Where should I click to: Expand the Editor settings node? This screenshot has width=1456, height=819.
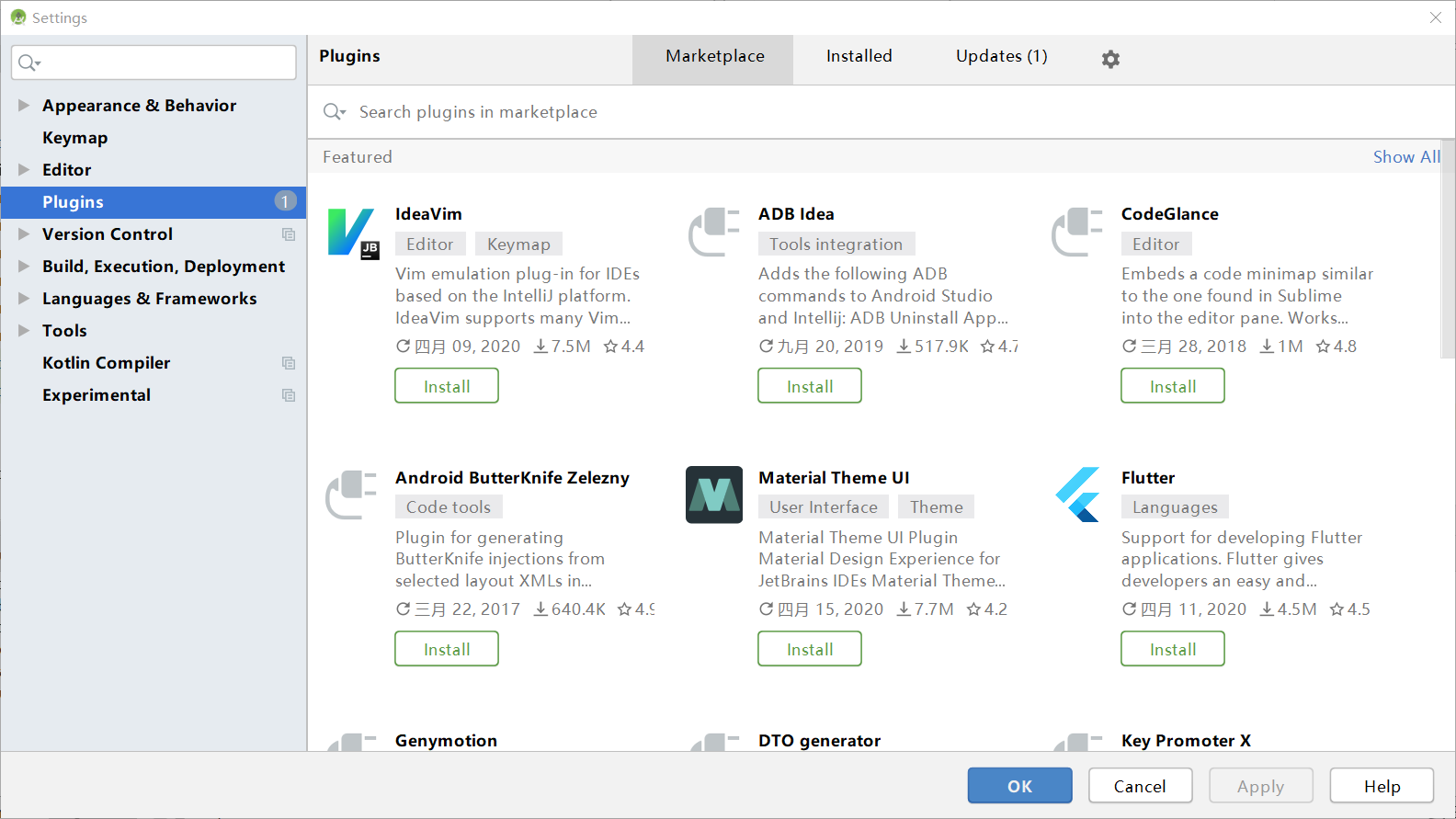point(24,170)
